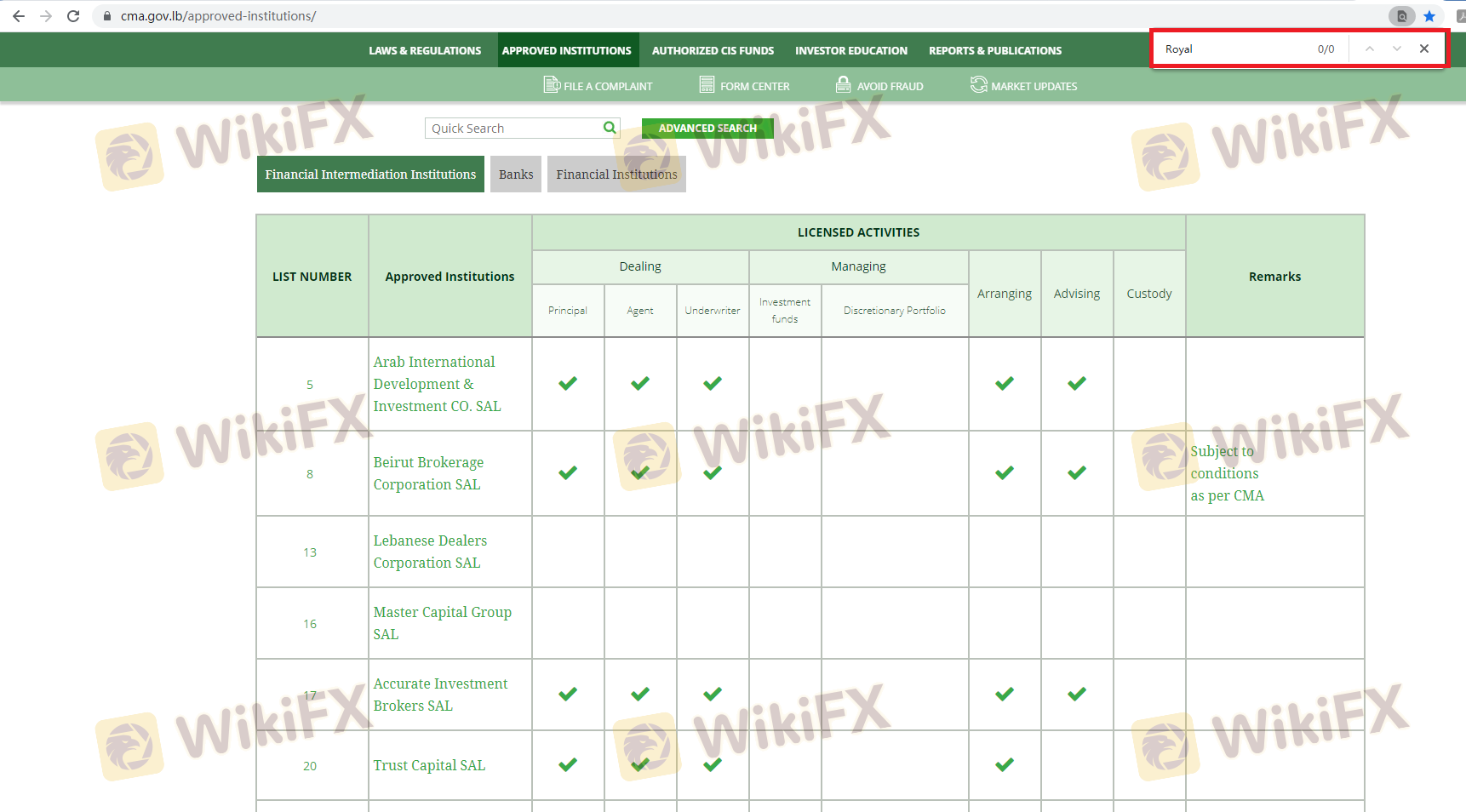Open Authorized CIS Funds menu
Screen dimensions: 1466x812
(x=713, y=51)
